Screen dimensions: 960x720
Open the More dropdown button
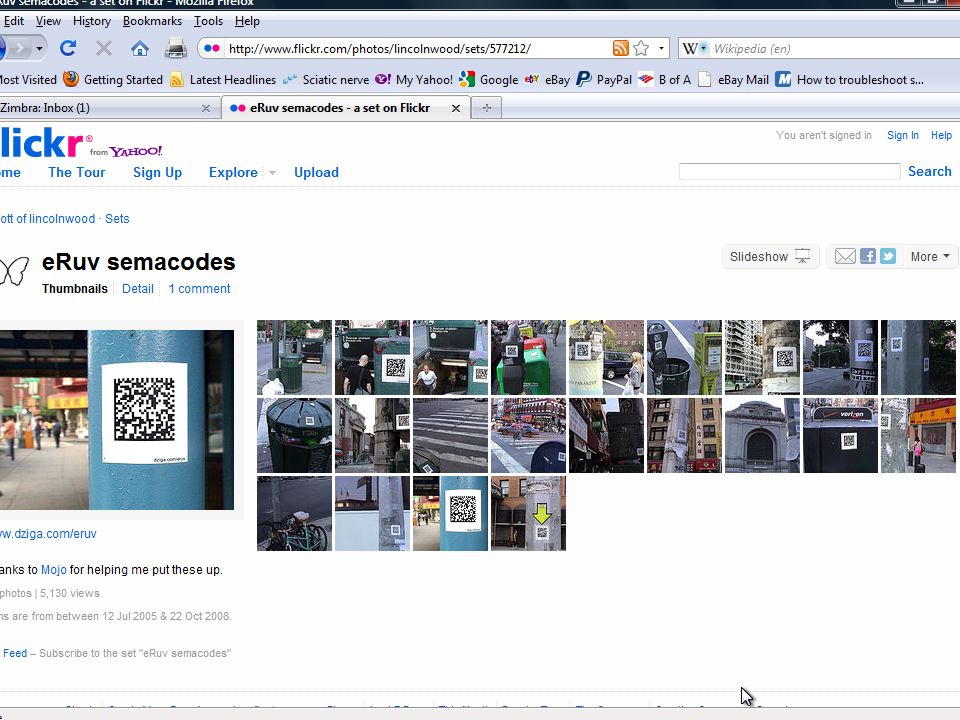[x=929, y=257]
